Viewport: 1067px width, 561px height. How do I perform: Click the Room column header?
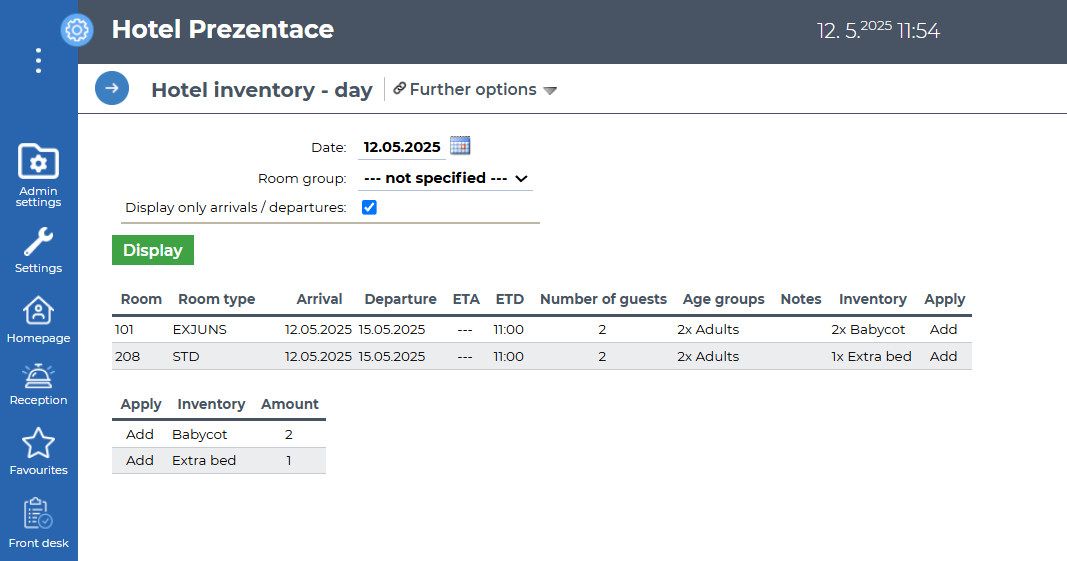point(141,299)
